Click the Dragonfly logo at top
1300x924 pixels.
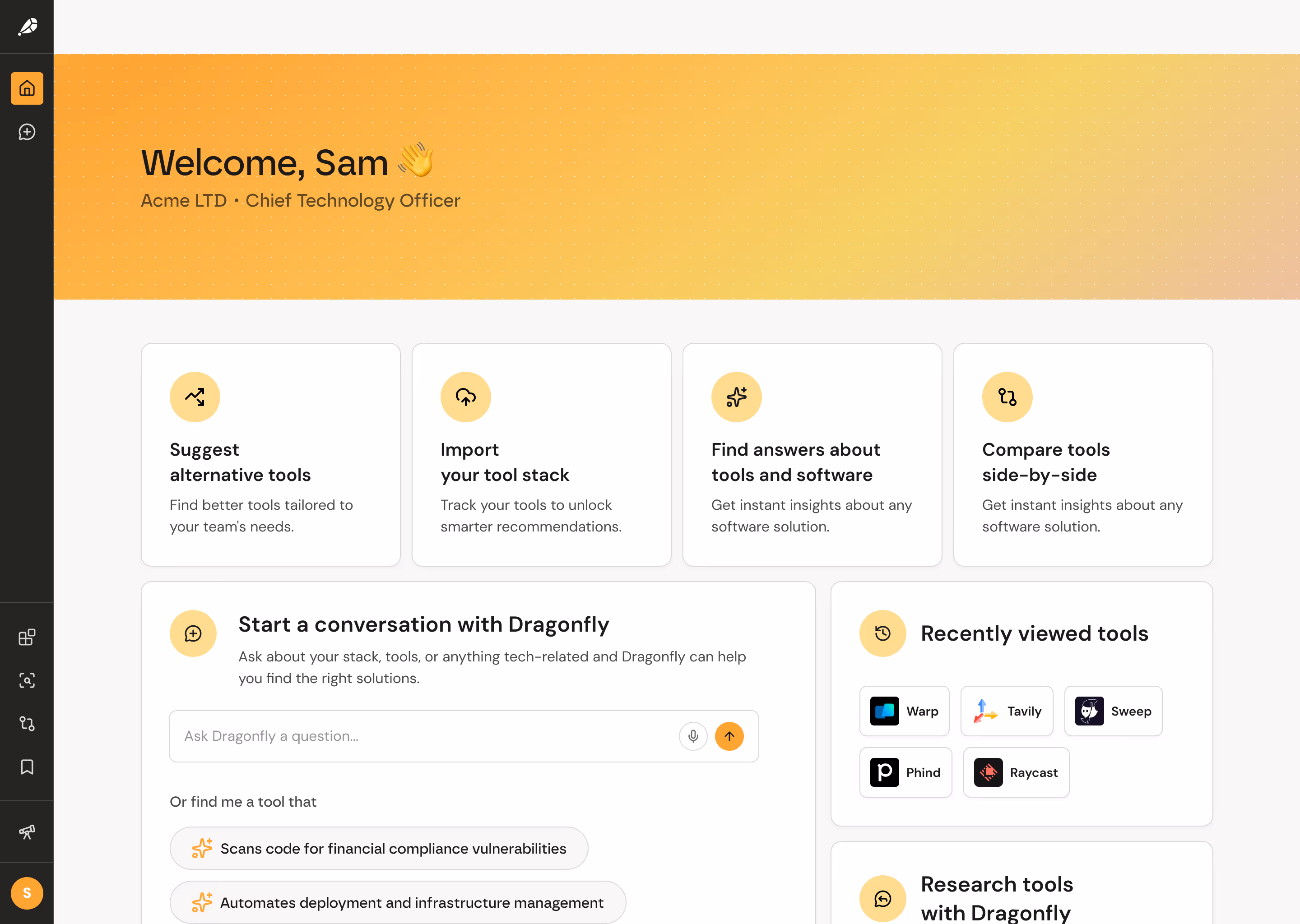click(x=27, y=27)
